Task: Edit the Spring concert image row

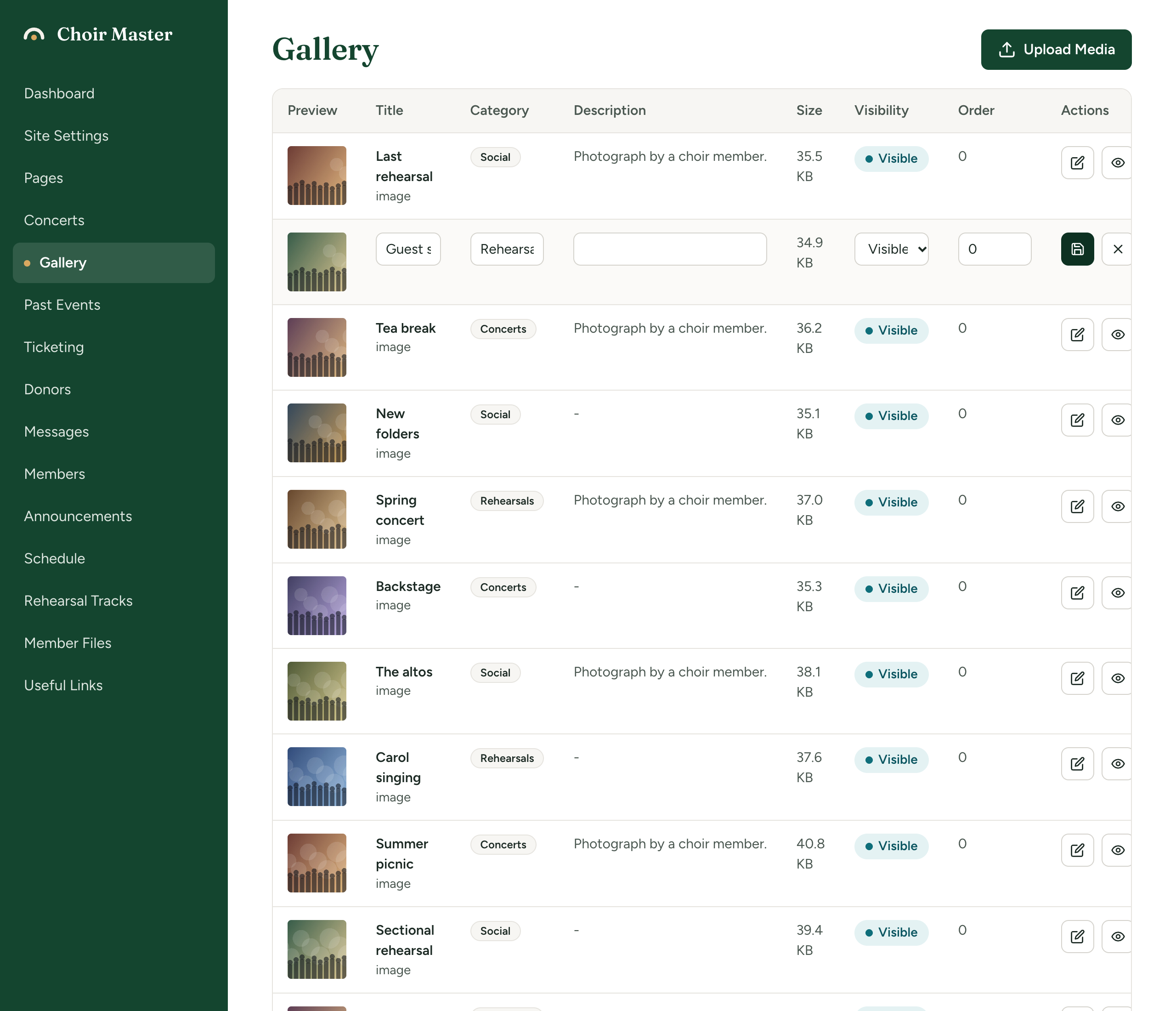Action: (x=1077, y=506)
